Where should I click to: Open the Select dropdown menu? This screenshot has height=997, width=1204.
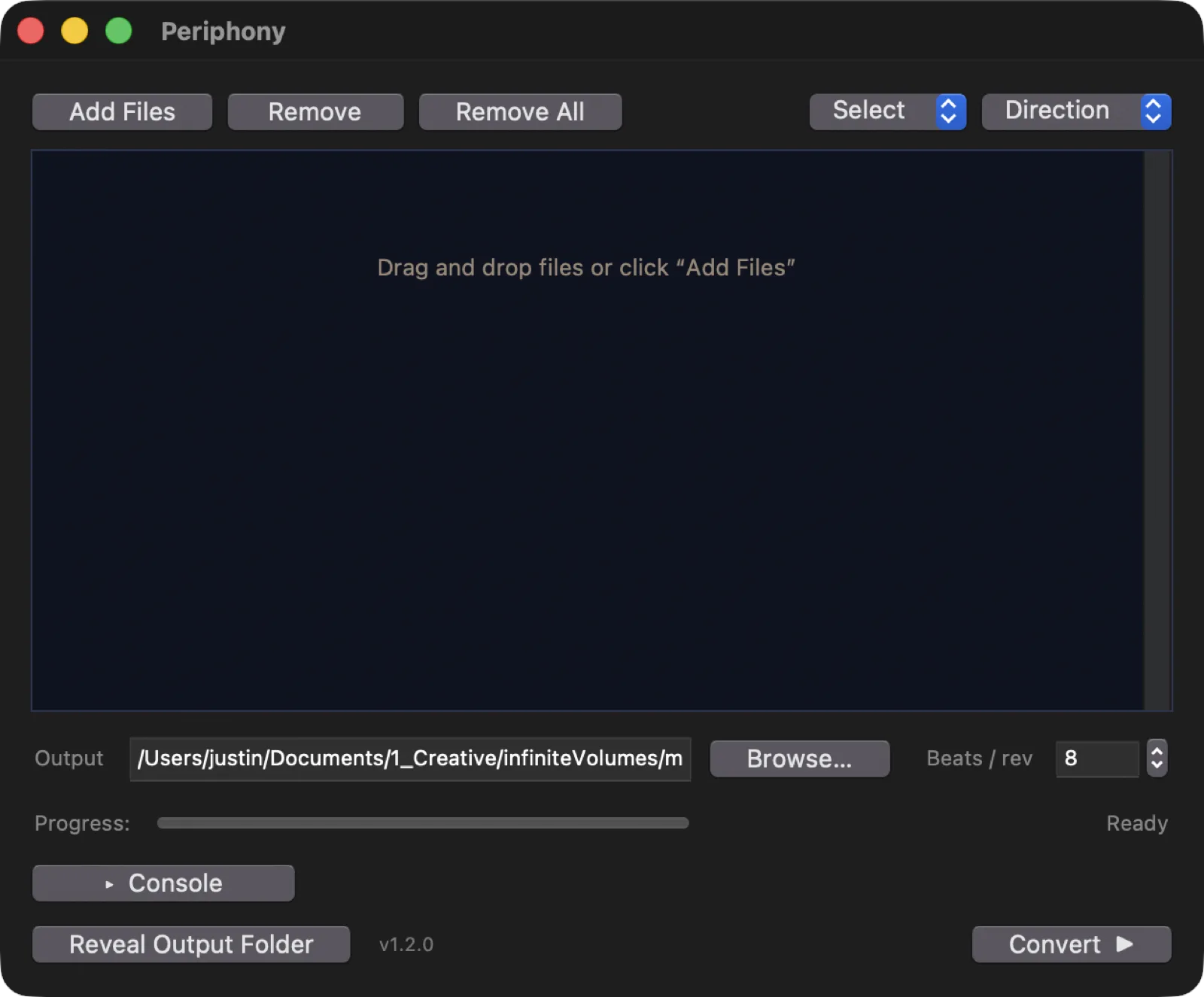pyautogui.click(x=888, y=111)
